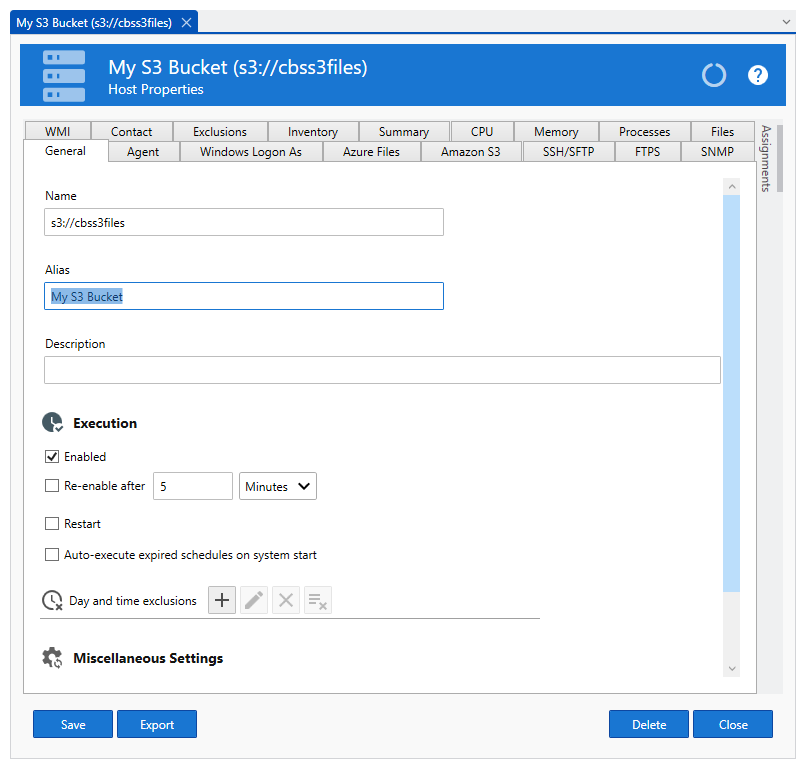Check Auto-execute expired schedules on system start
The image size is (806, 769).
click(52, 555)
